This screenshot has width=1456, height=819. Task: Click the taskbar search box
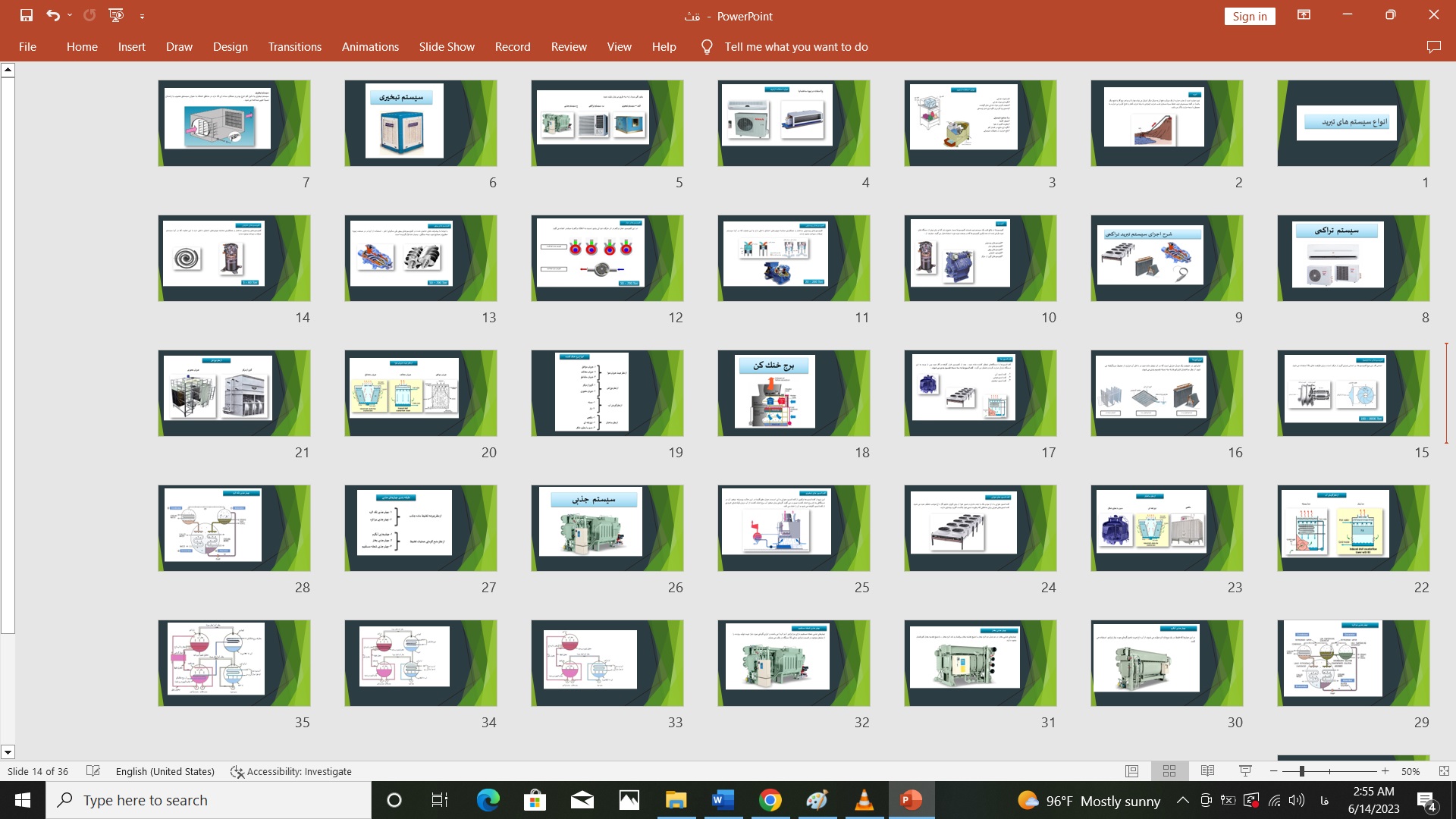coord(209,800)
